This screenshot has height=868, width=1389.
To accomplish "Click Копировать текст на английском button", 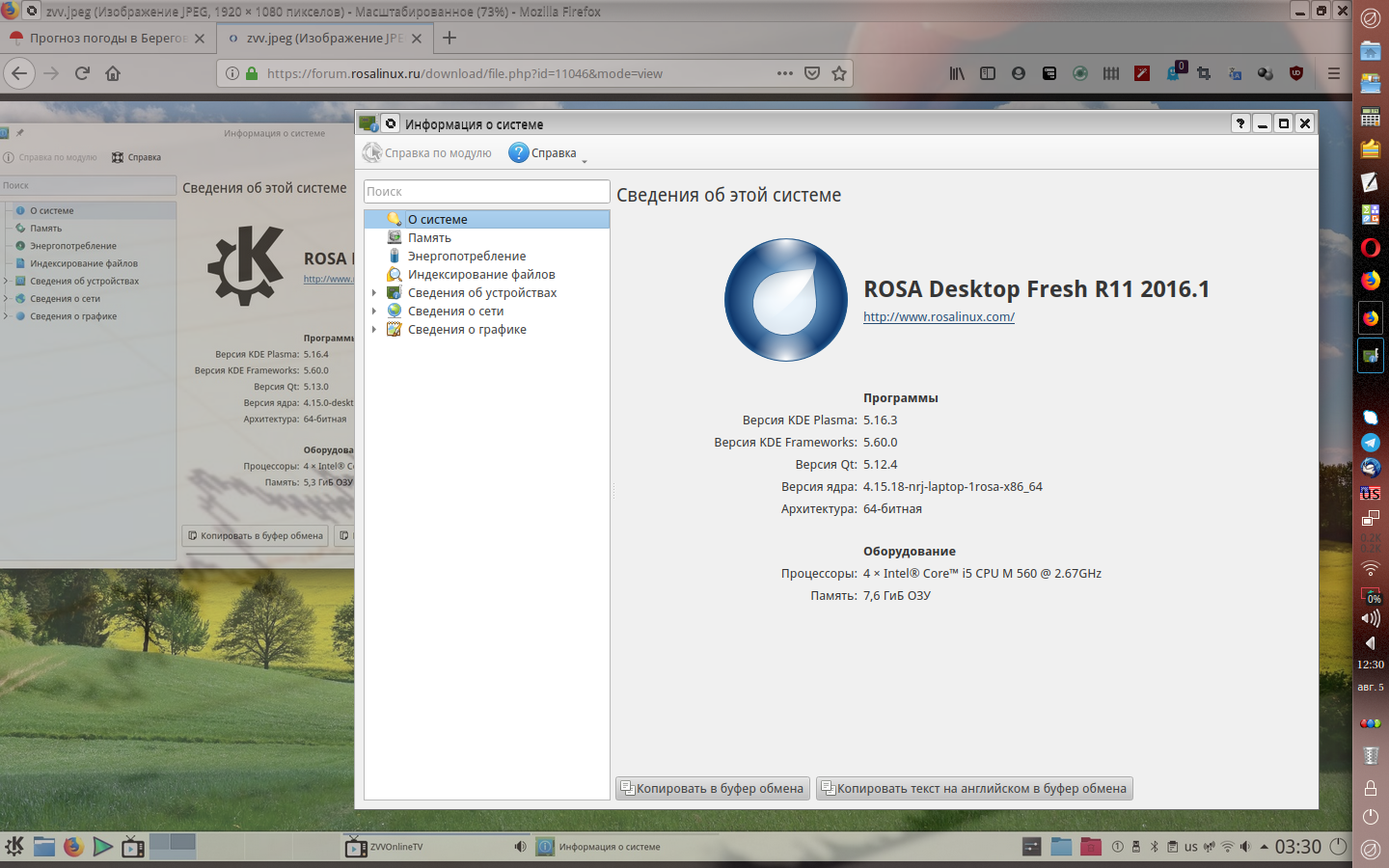I will (974, 788).
